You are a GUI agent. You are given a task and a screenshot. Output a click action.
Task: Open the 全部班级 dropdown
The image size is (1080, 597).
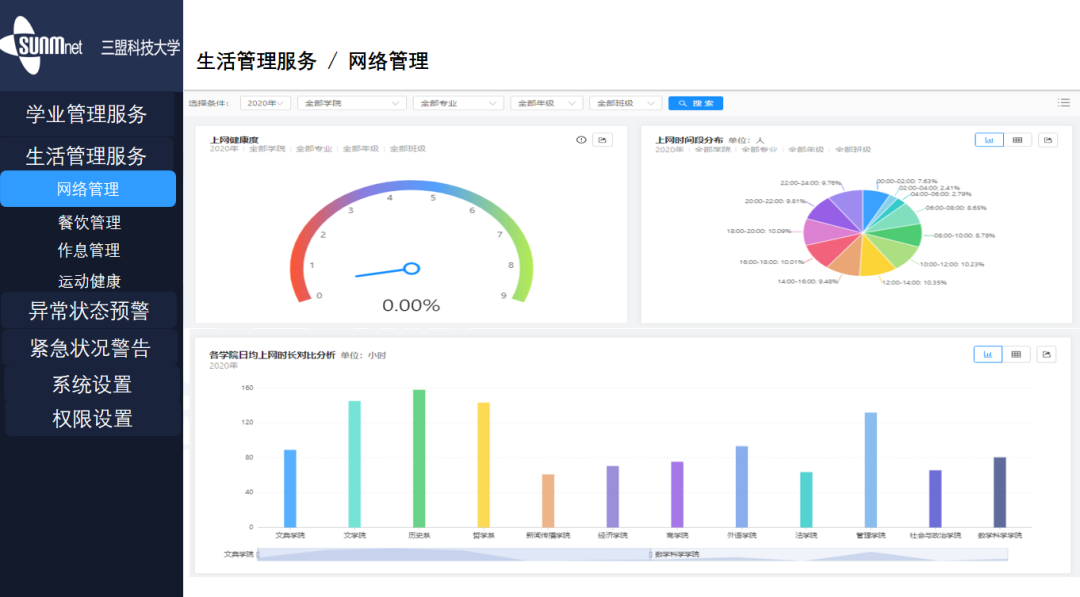(x=626, y=102)
